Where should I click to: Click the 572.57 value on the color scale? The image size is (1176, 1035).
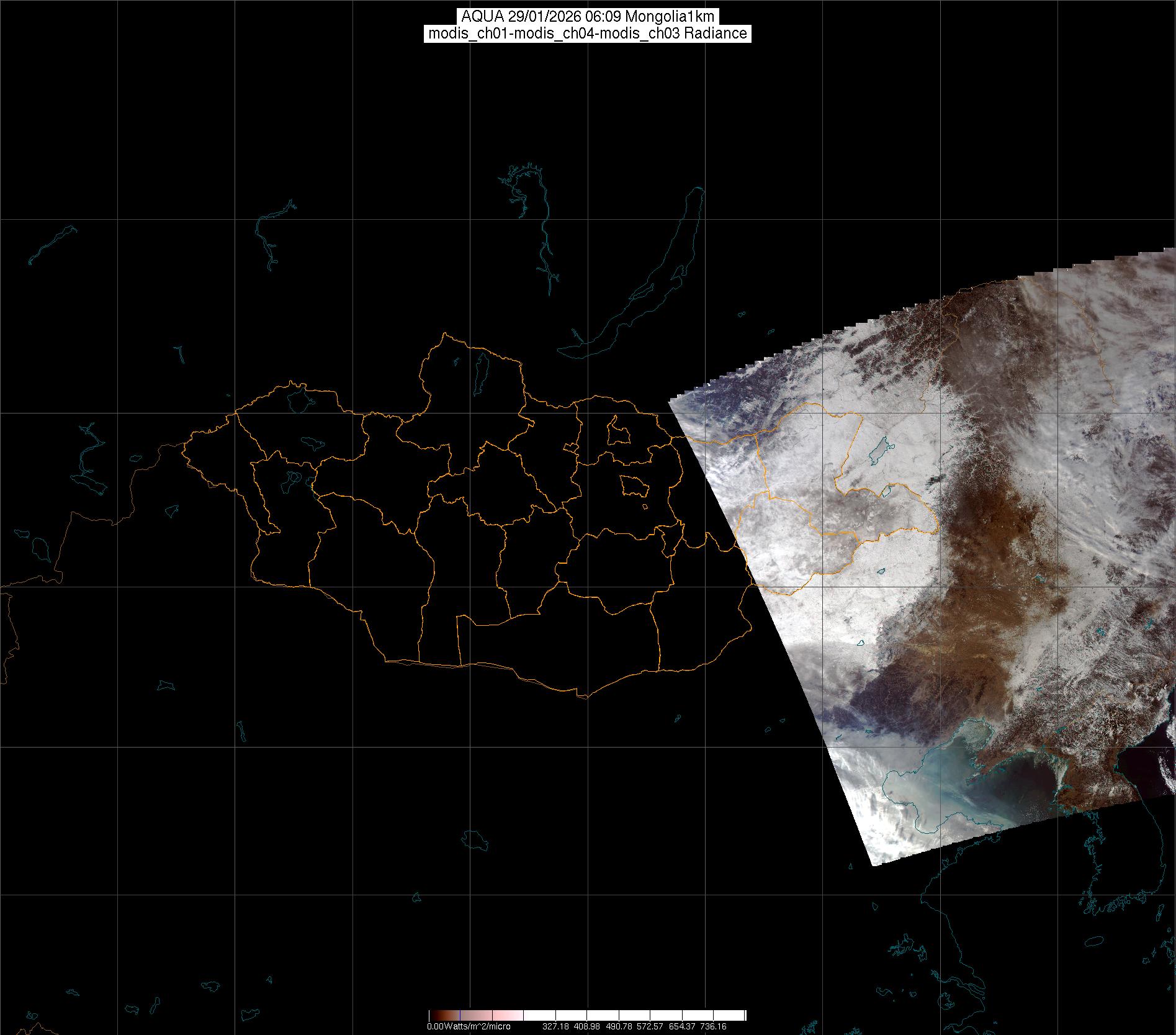pos(650,1026)
